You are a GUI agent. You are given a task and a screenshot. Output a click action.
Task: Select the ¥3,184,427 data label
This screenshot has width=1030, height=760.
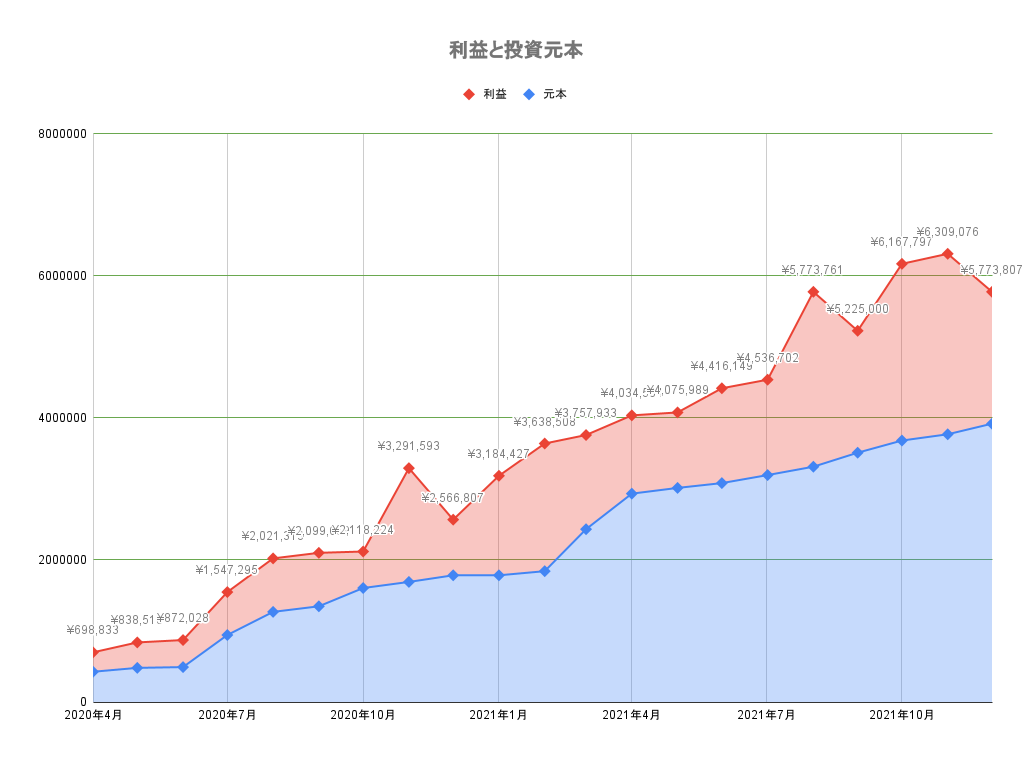click(x=498, y=454)
